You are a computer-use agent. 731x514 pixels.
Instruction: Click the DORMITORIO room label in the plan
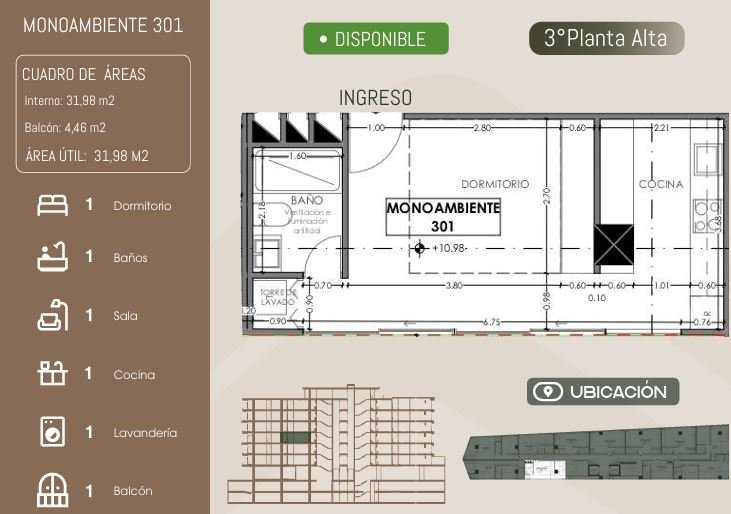coord(495,184)
